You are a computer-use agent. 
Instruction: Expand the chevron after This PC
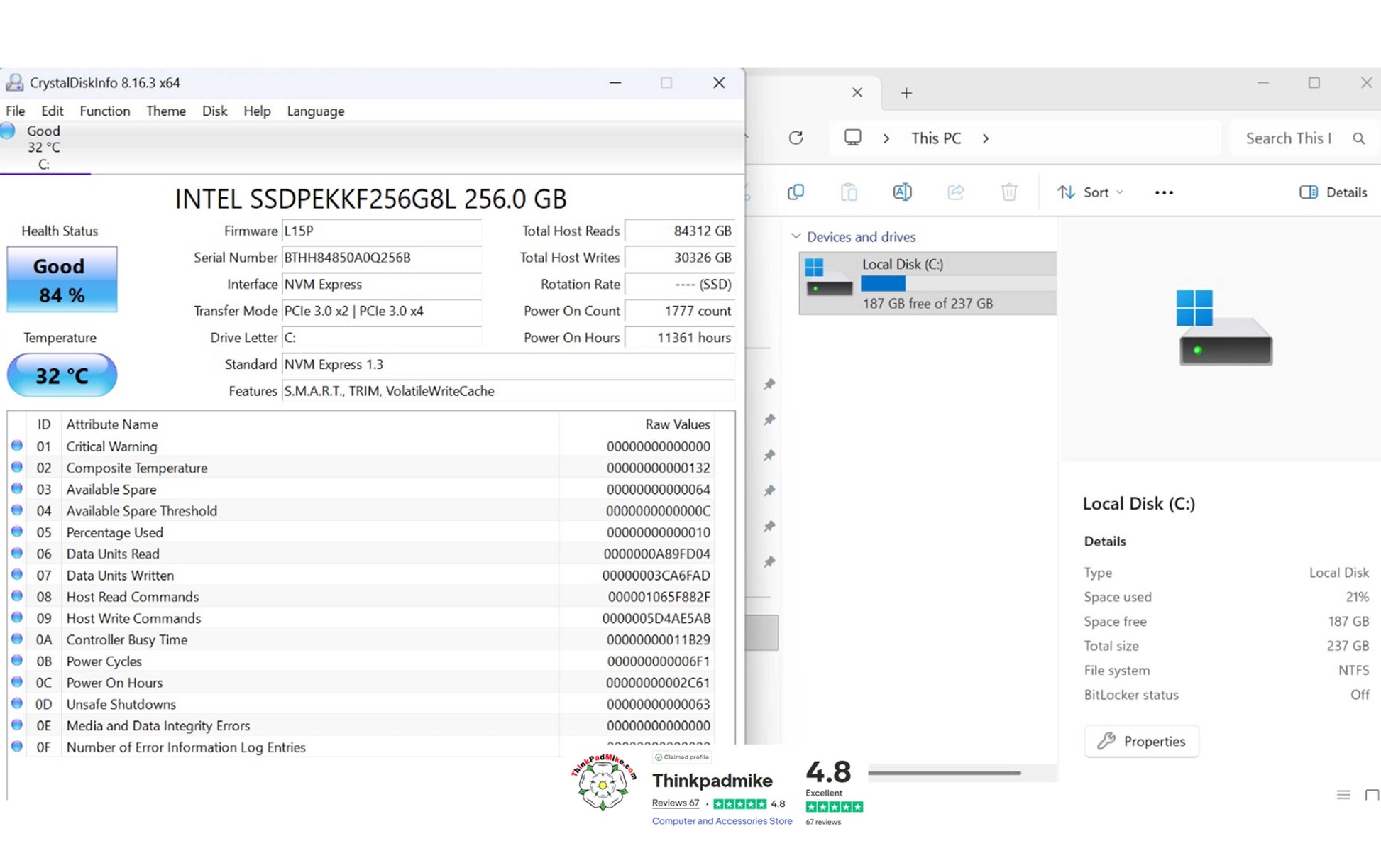[x=986, y=138]
